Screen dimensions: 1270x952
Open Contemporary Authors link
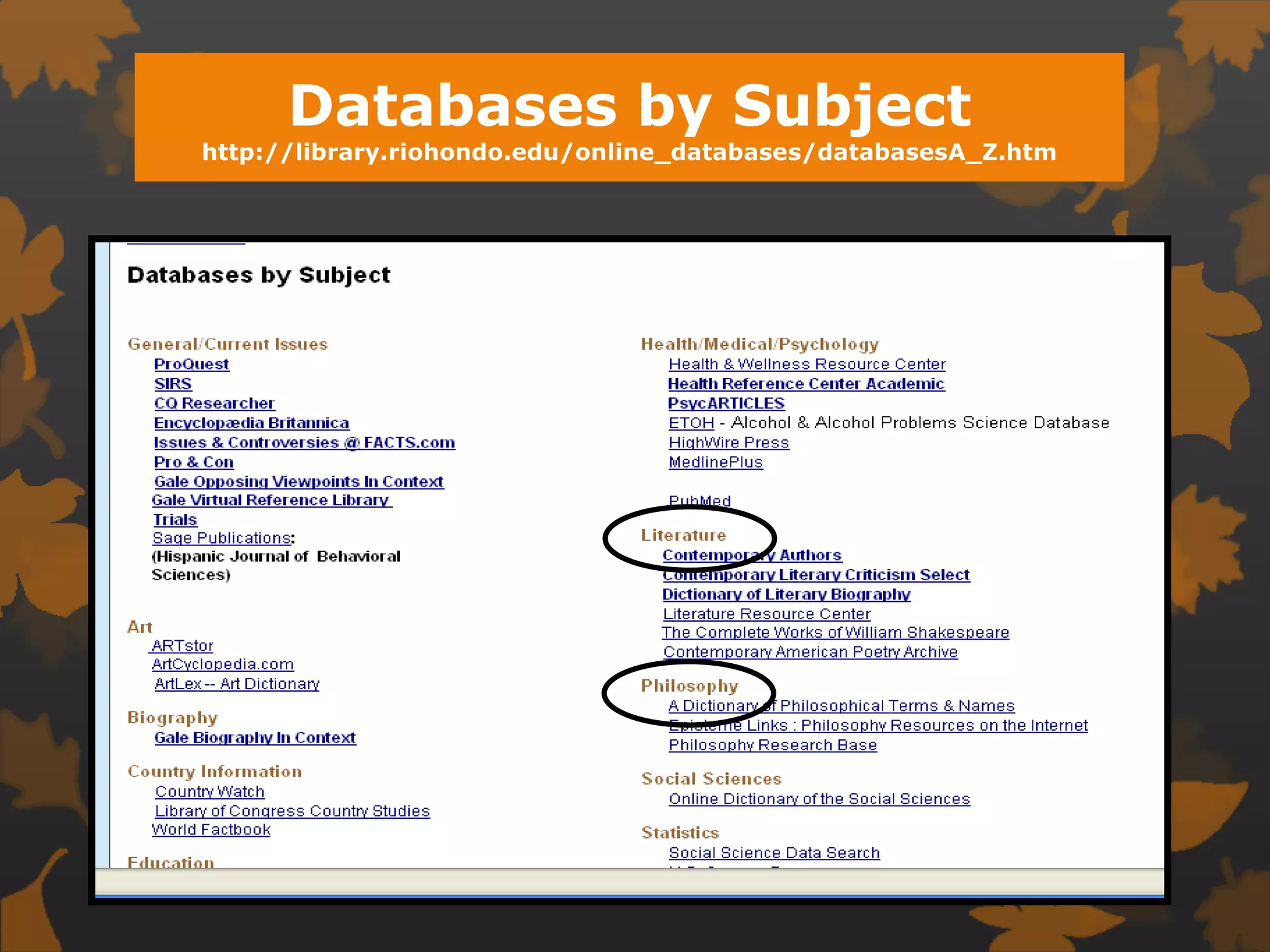[x=752, y=555]
